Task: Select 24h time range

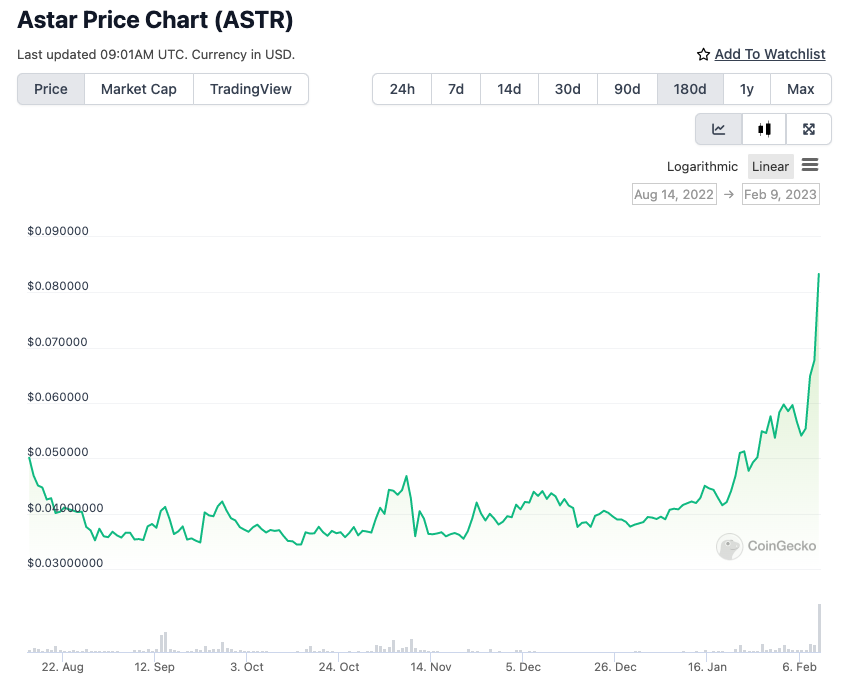Action: coord(402,89)
